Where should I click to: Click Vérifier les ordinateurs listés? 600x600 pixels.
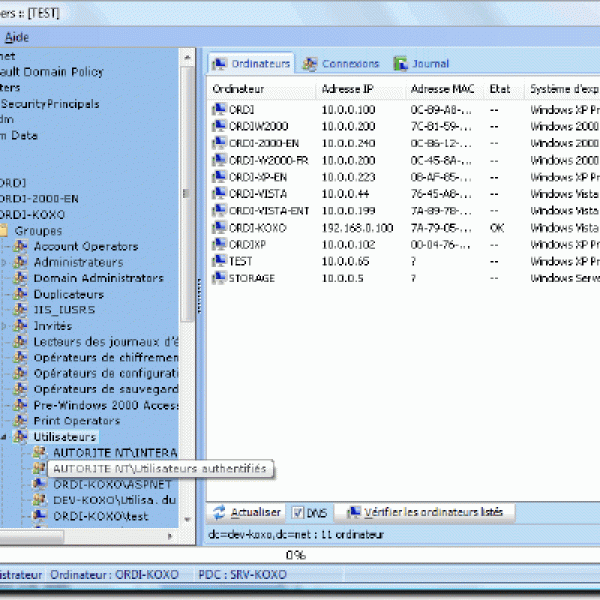coord(425,512)
